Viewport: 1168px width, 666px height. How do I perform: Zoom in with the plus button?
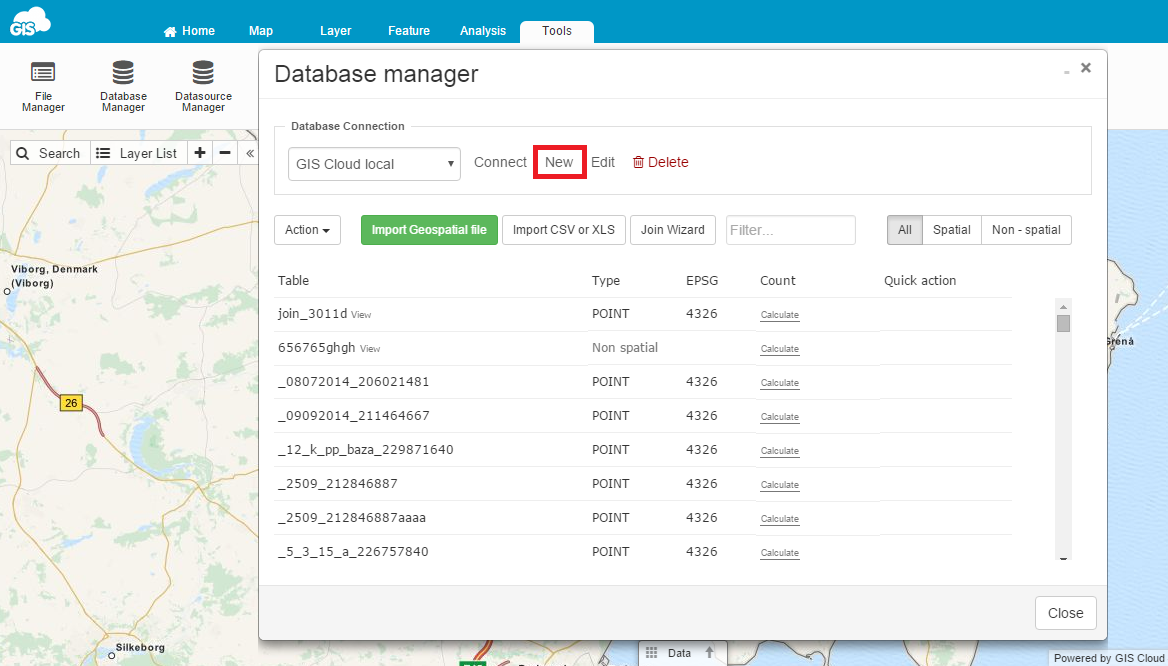pyautogui.click(x=200, y=153)
